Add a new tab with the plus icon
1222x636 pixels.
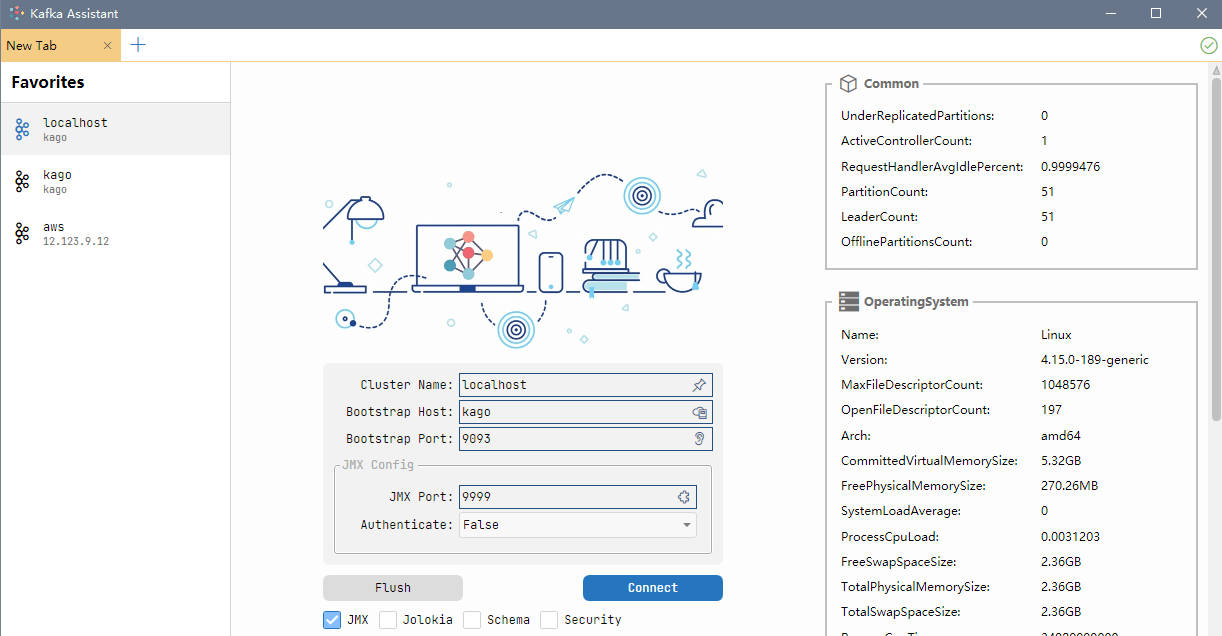click(x=138, y=45)
